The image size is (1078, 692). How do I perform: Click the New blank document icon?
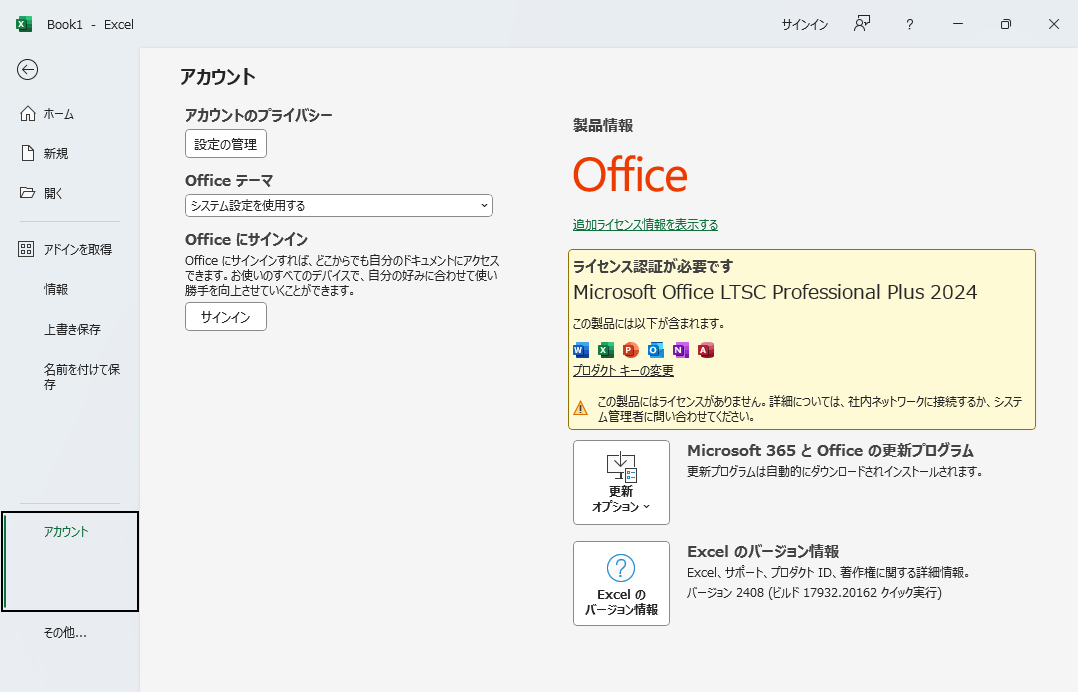[x=28, y=153]
